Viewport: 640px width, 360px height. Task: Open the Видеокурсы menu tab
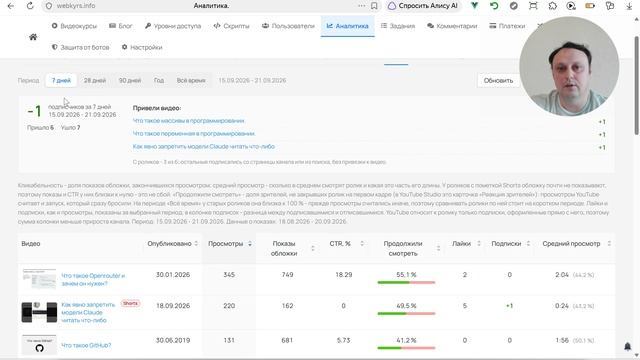(74, 26)
